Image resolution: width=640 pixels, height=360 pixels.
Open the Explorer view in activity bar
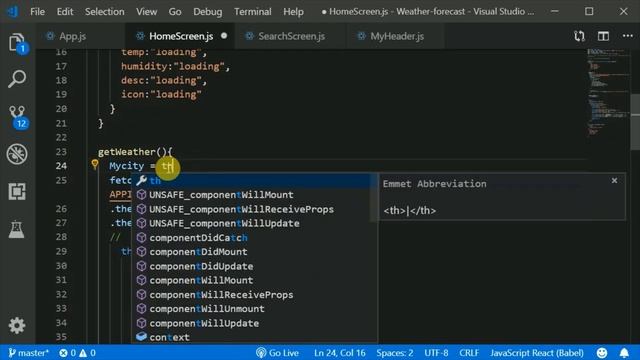coord(17,42)
